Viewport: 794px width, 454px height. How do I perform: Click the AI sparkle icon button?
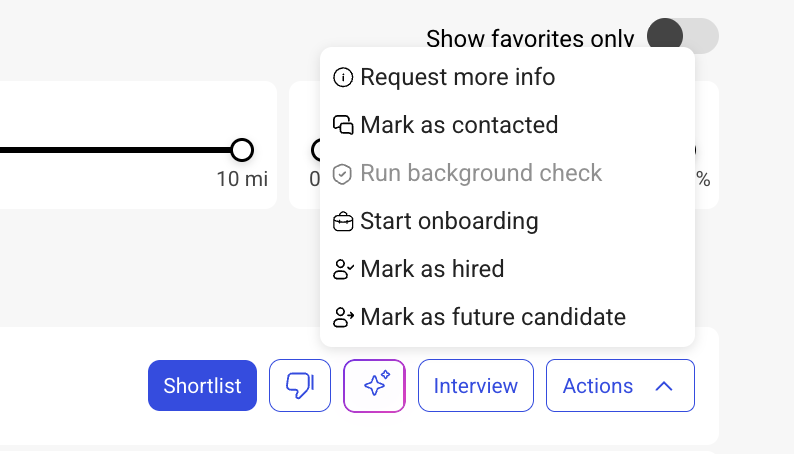pyautogui.click(x=374, y=386)
